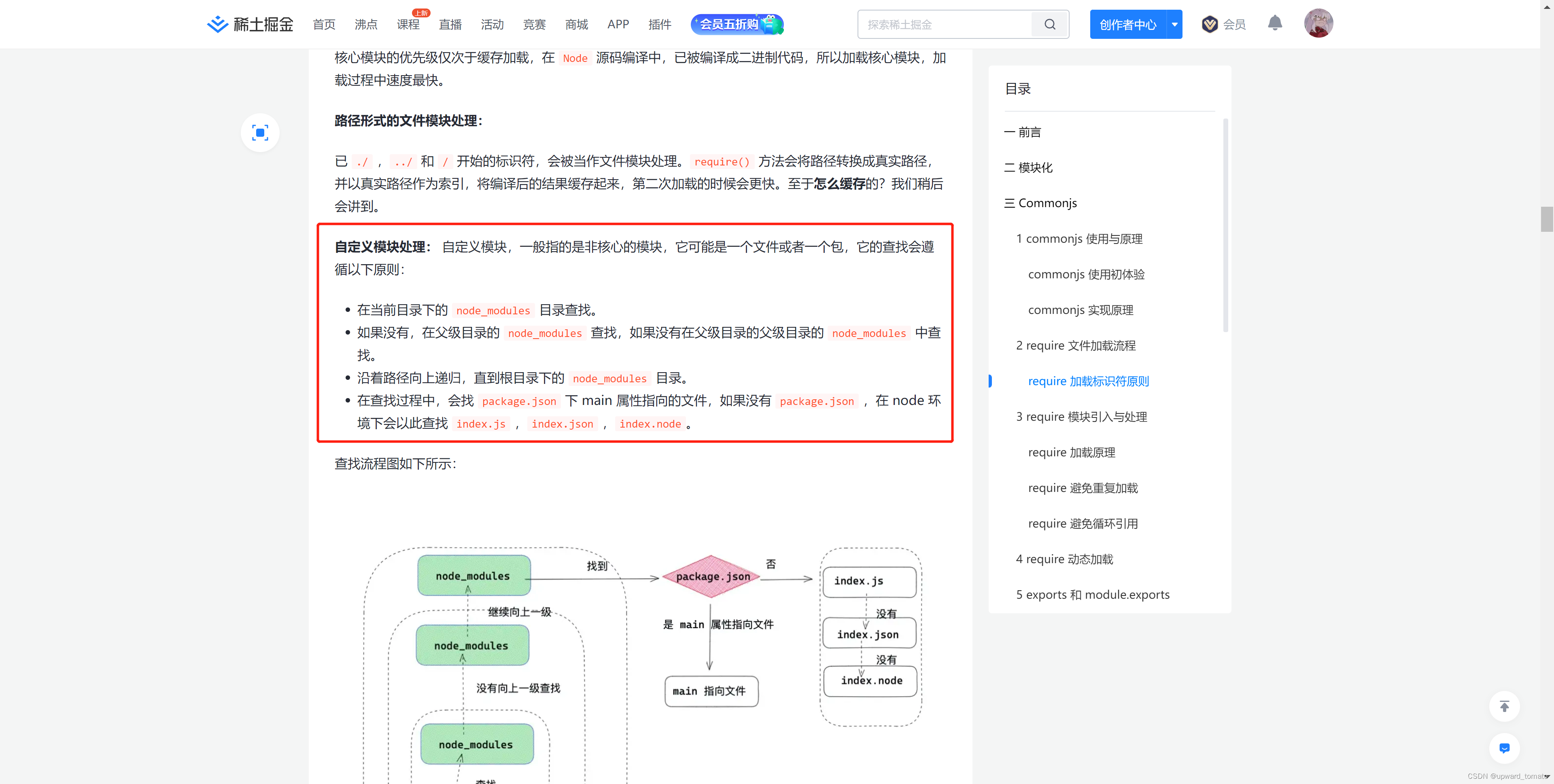Viewport: 1554px width, 784px height.
Task: Select '4 require 动态加载' heading link
Action: (1064, 559)
